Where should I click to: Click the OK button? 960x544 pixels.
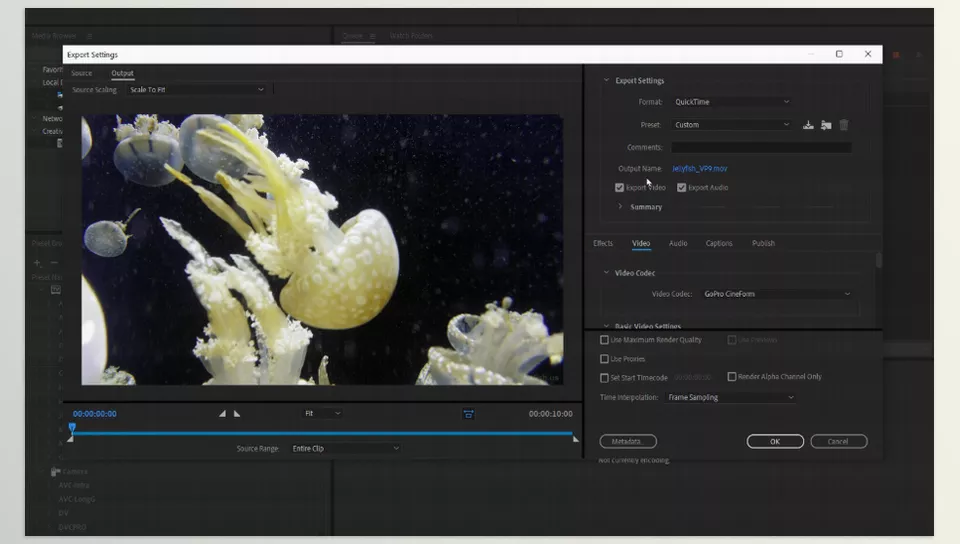(x=775, y=441)
